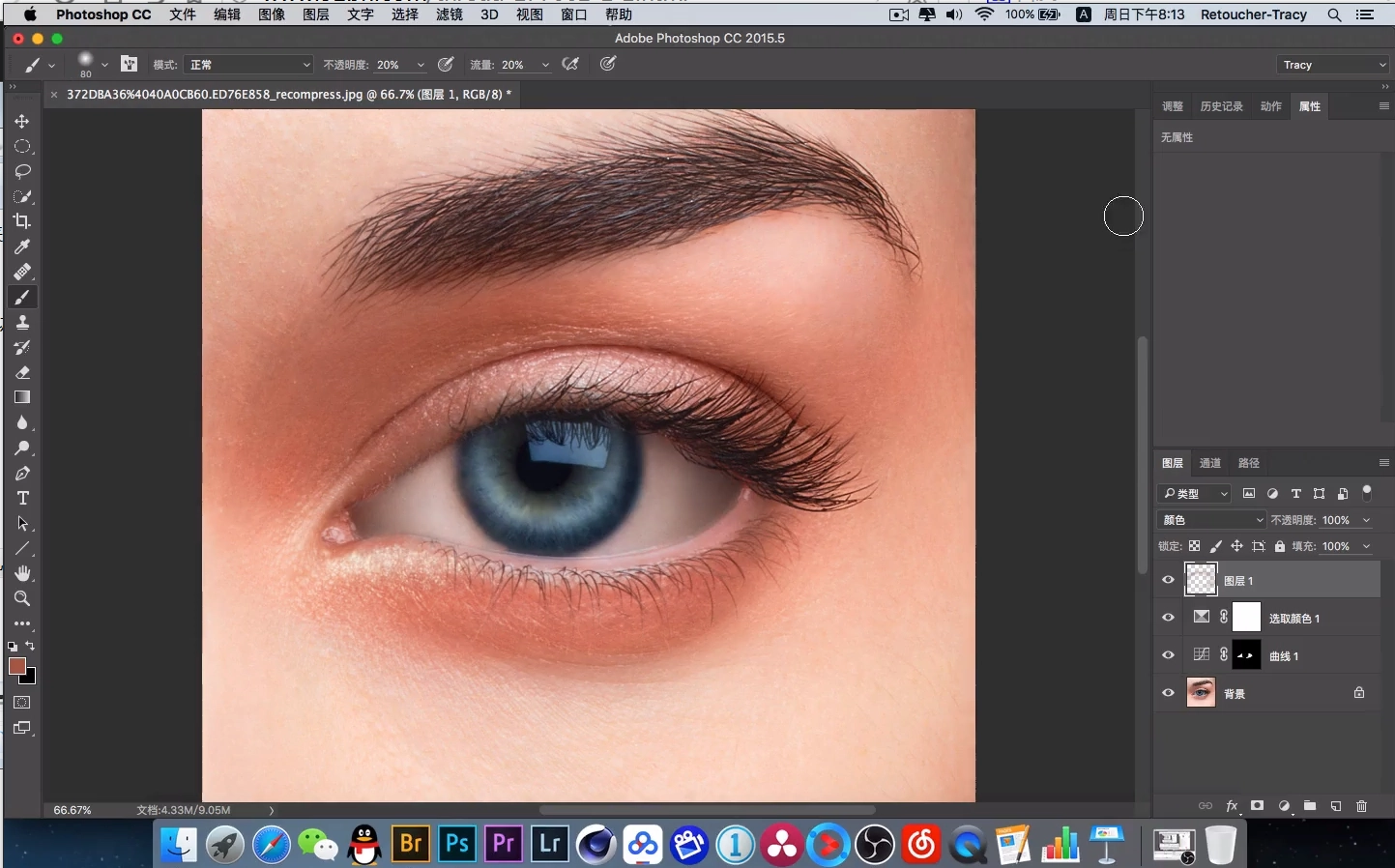Expand the brush 模式 正常 dropdown
This screenshot has height=868, width=1395.
pos(248,65)
